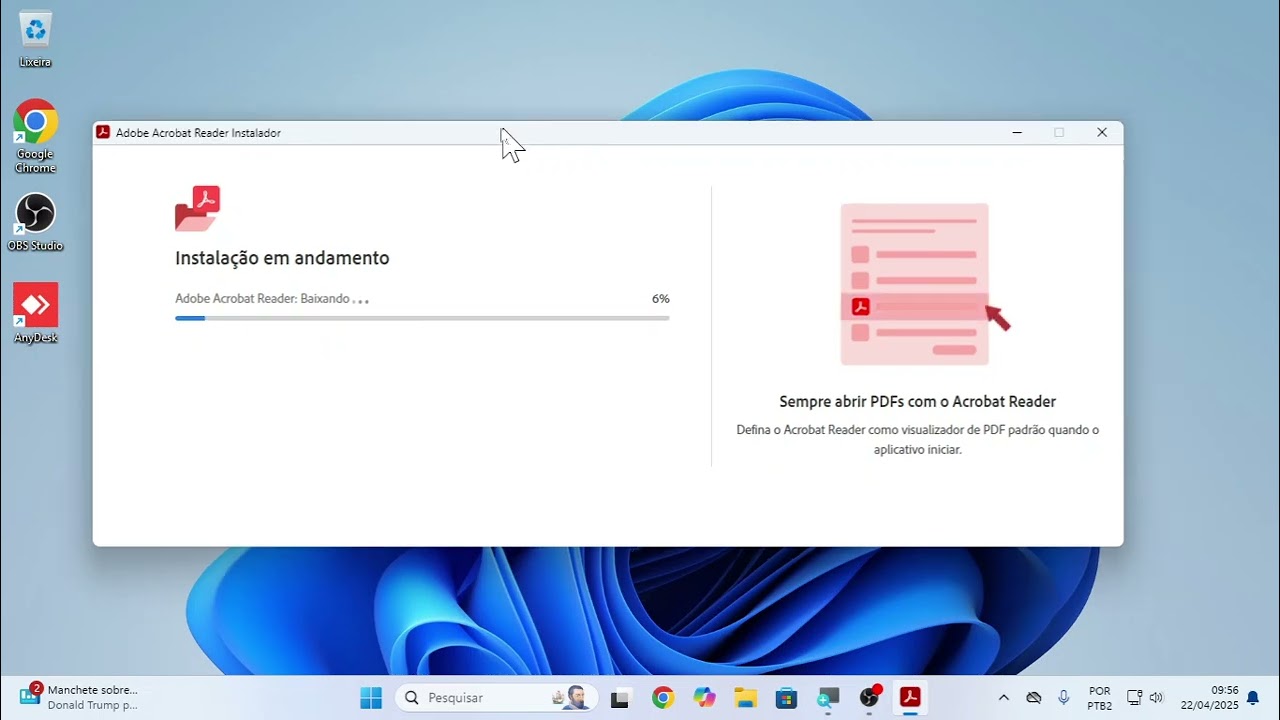Click the Instalação em andamento heading

282,258
